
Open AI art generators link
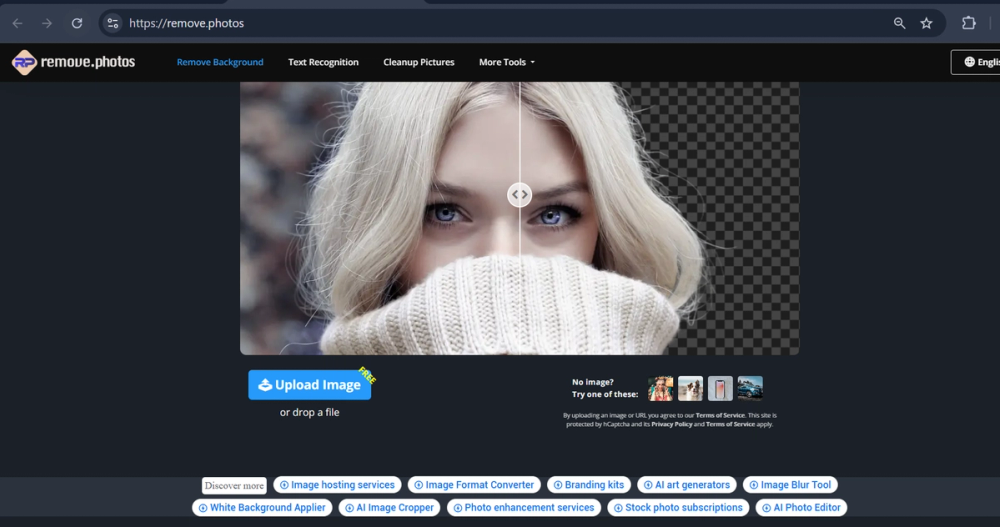point(687,485)
